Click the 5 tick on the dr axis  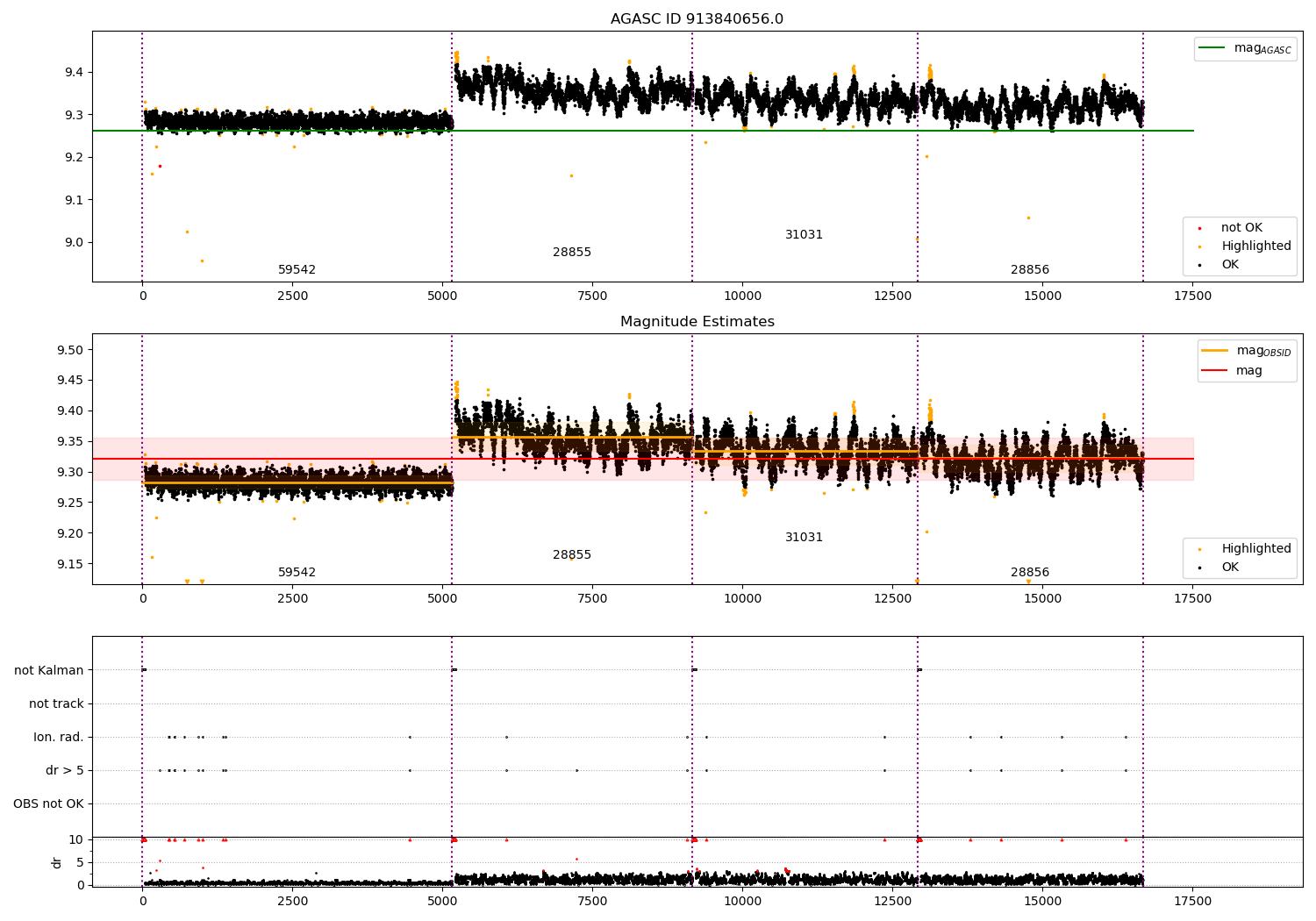tap(80, 862)
